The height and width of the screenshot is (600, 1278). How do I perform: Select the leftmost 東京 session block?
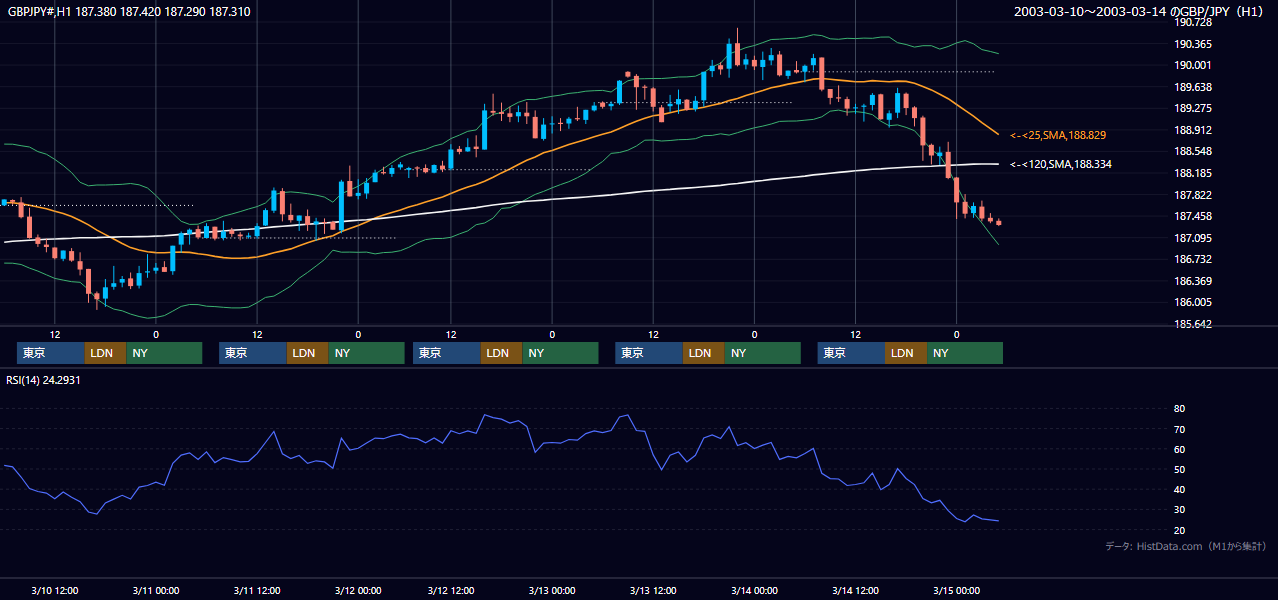(51, 353)
